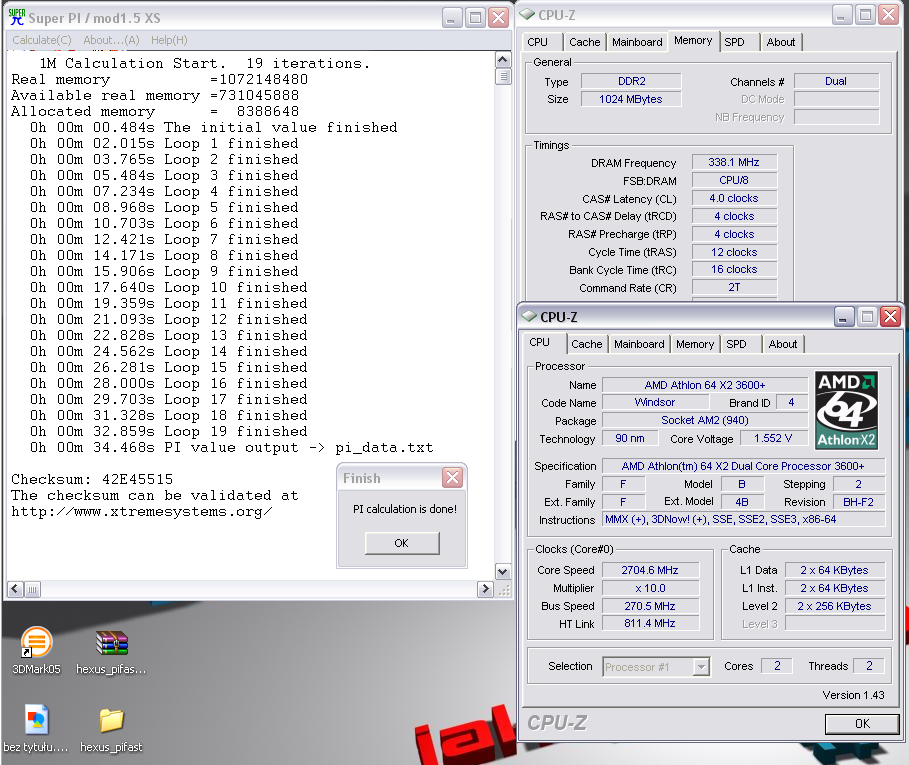Click the Core Voltage value 1.552 V
Viewport: 909px width, 765px height.
click(x=773, y=438)
